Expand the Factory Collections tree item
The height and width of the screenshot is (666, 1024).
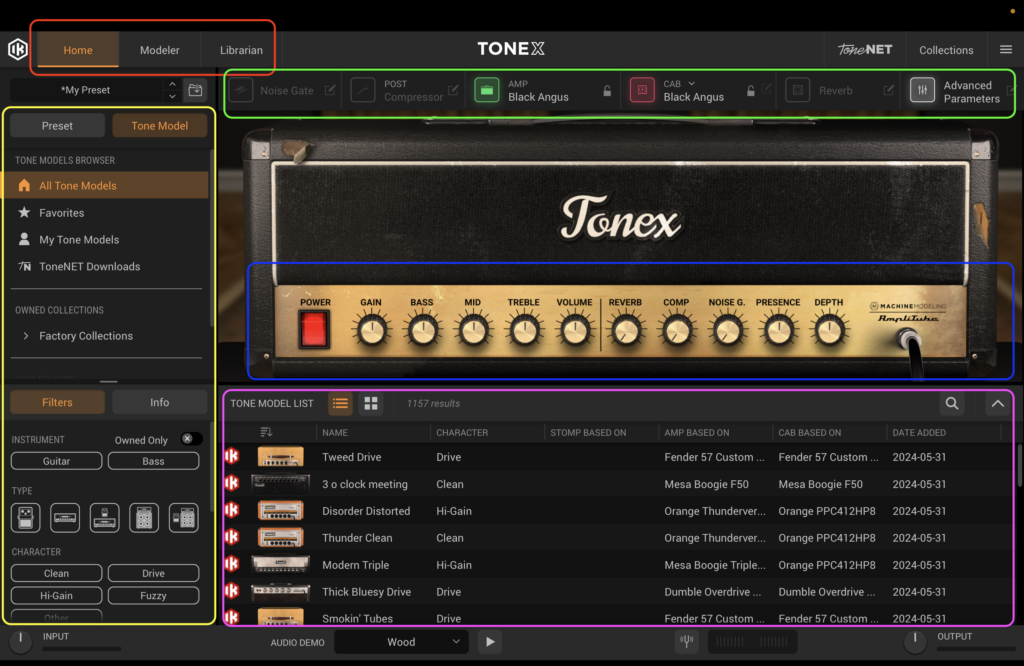[25, 336]
